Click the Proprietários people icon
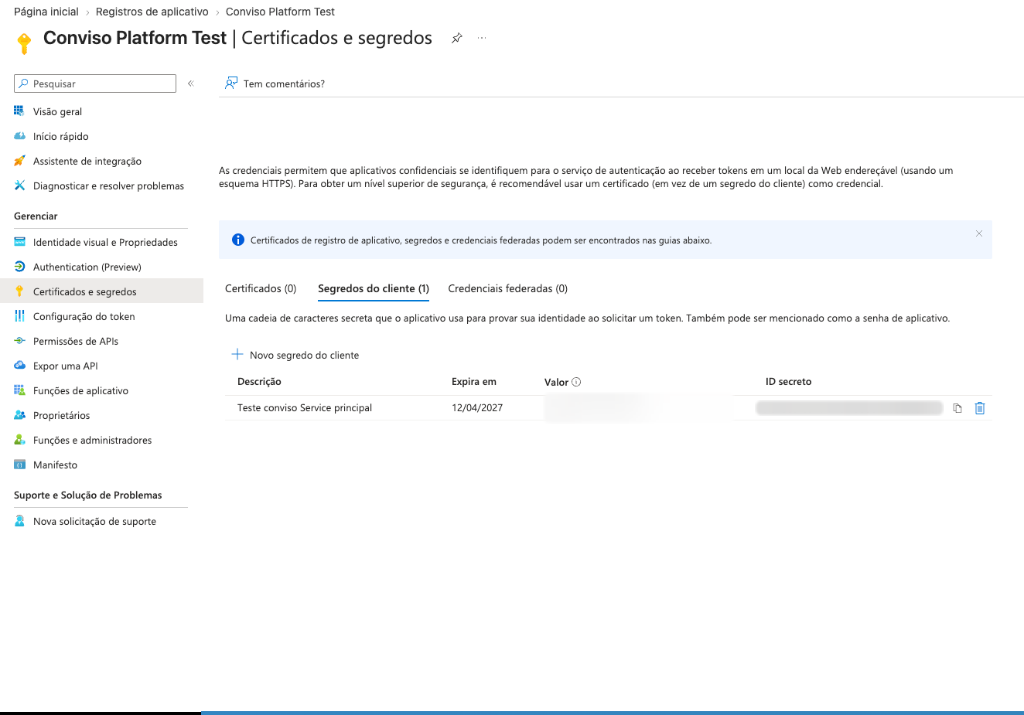This screenshot has width=1024, height=715. pos(20,415)
